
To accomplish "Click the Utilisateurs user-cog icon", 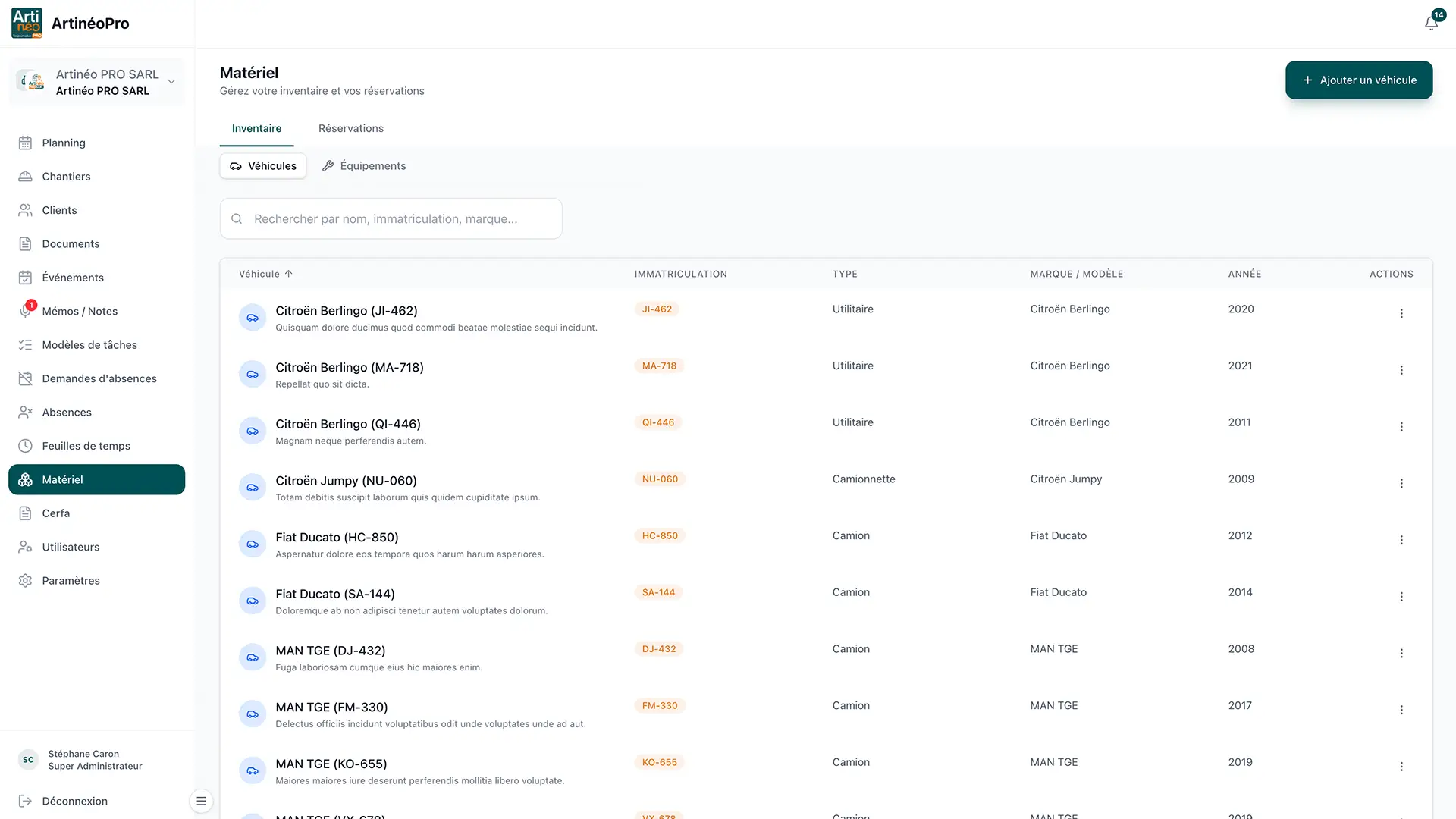I will point(25,547).
